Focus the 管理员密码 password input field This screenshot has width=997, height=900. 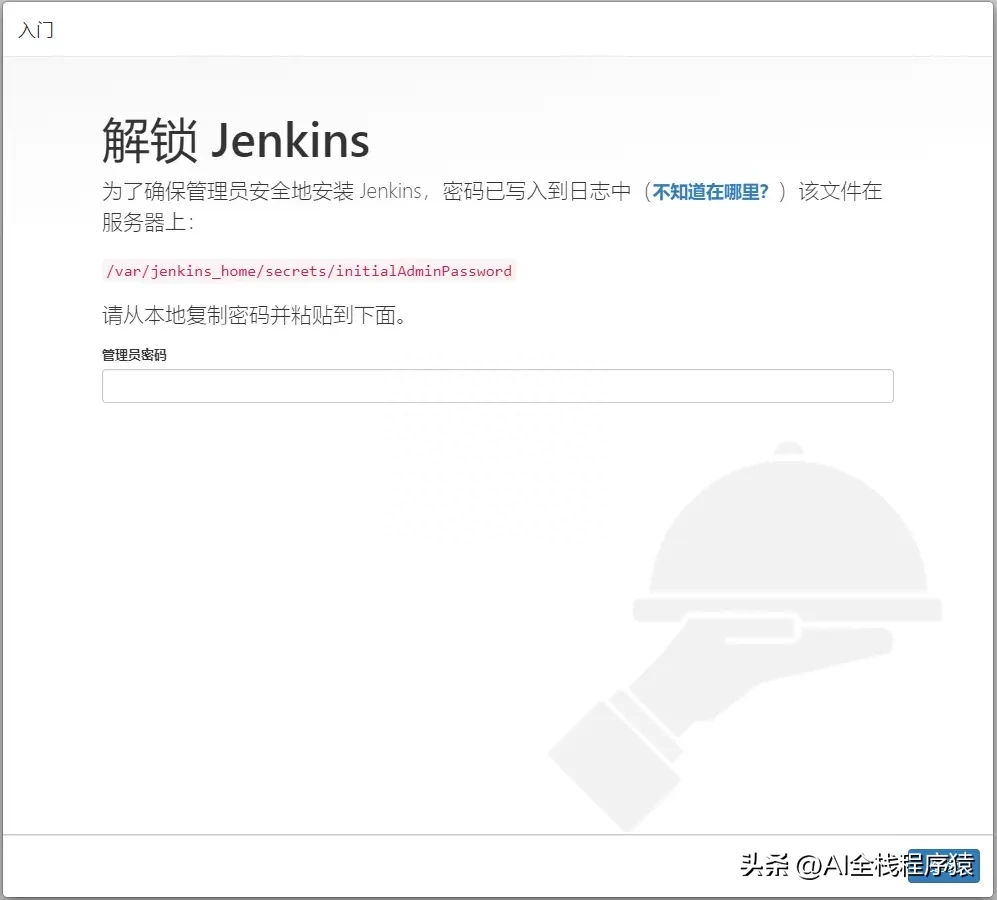497,386
